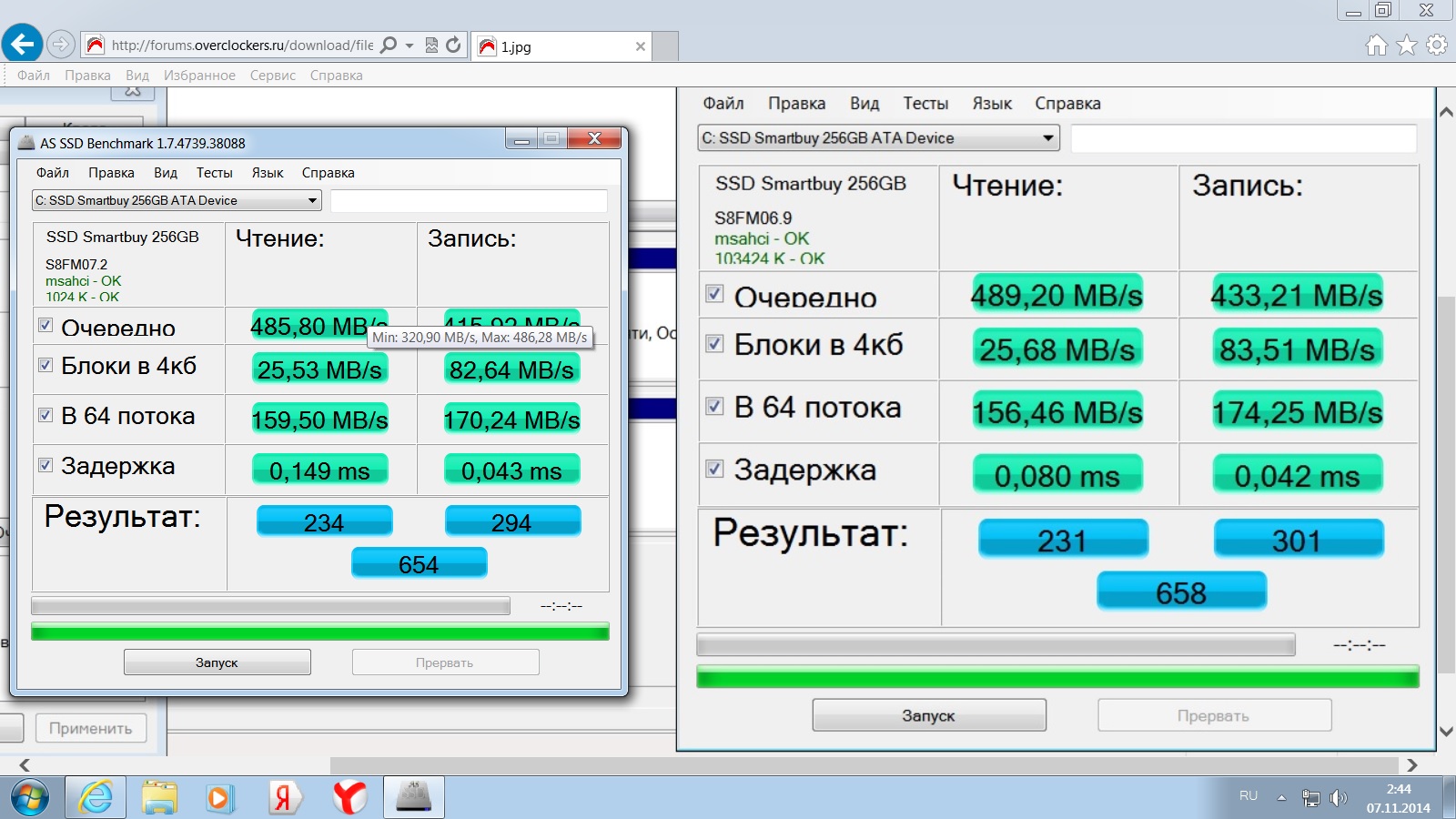Open the network tray icon
Image resolution: width=1456 pixels, height=819 pixels.
1310,798
